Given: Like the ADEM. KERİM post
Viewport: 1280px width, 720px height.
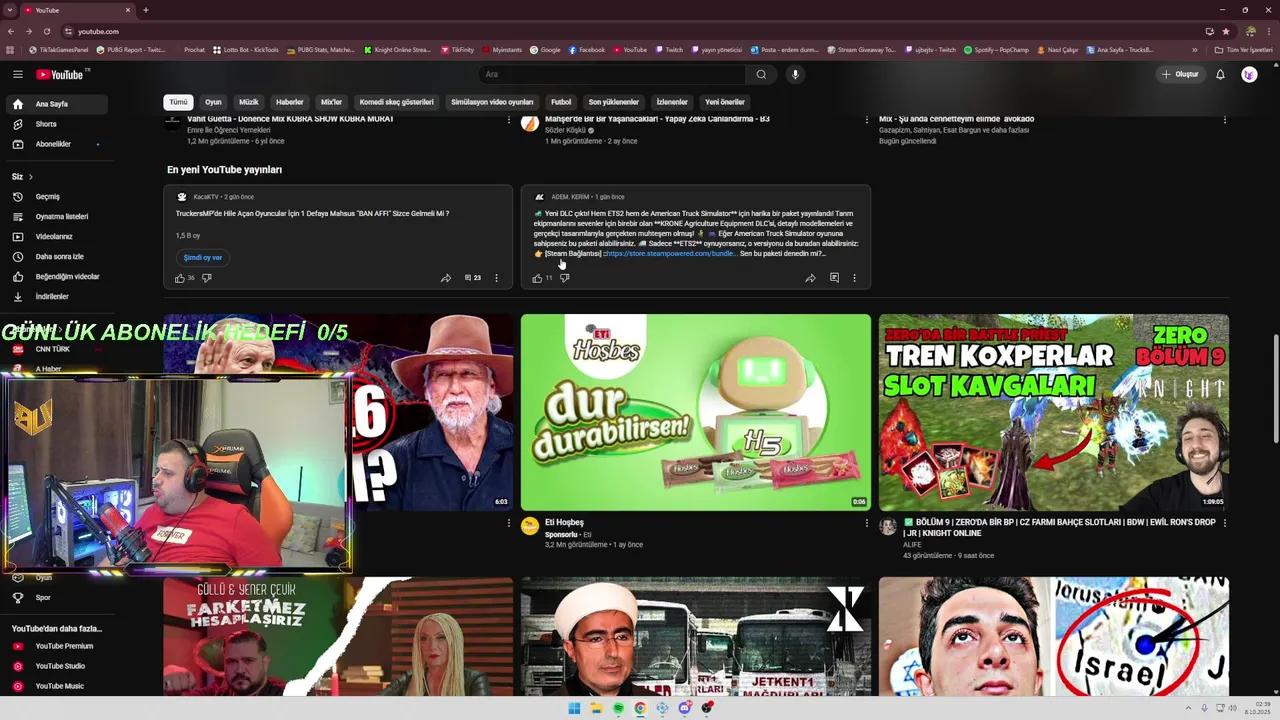Looking at the screenshot, I should click(x=537, y=278).
